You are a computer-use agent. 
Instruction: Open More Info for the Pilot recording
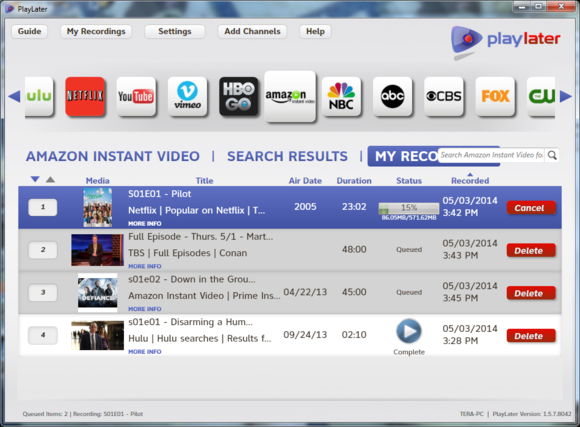coord(145,223)
